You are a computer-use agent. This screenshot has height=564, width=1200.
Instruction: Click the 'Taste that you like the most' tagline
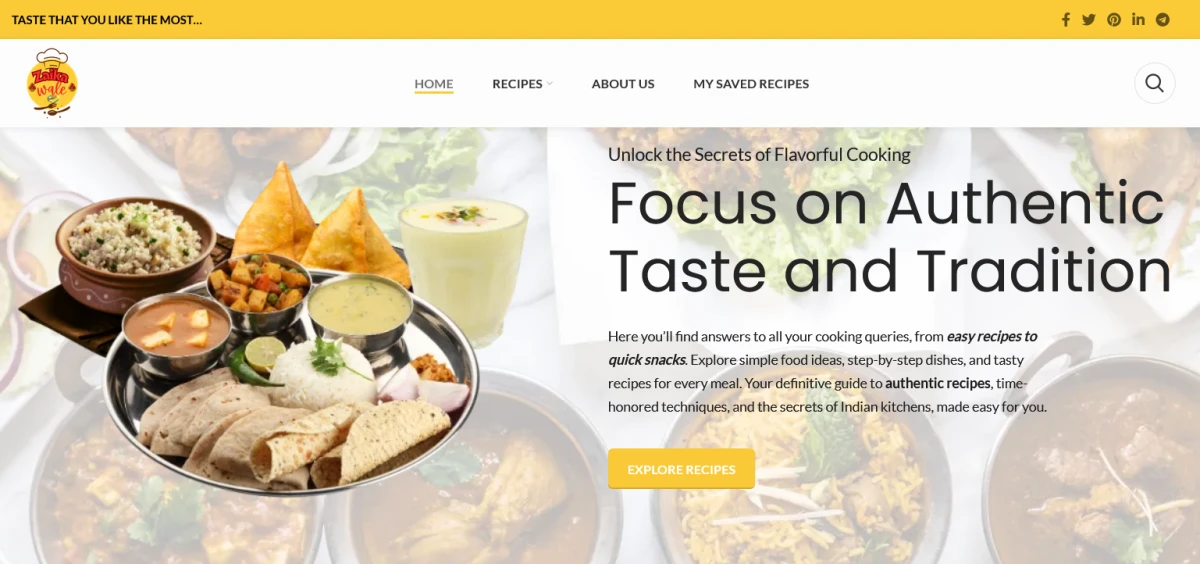click(x=107, y=20)
